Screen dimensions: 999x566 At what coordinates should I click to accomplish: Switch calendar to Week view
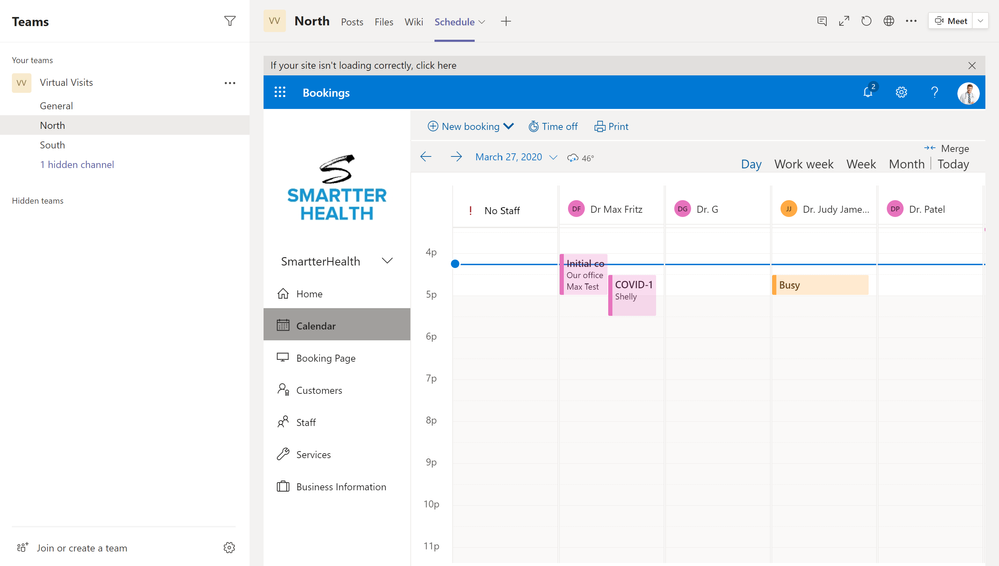[x=861, y=164]
